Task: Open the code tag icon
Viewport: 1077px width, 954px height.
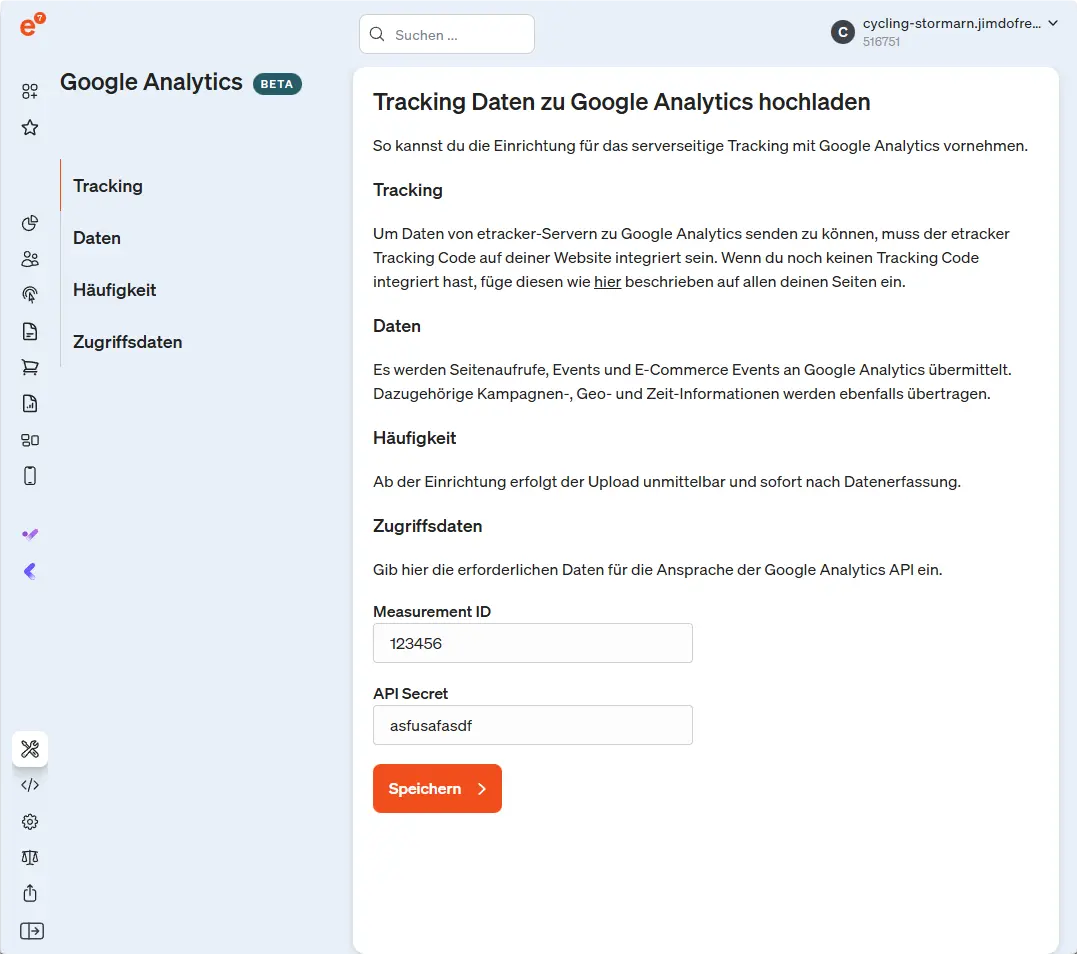Action: 30,785
